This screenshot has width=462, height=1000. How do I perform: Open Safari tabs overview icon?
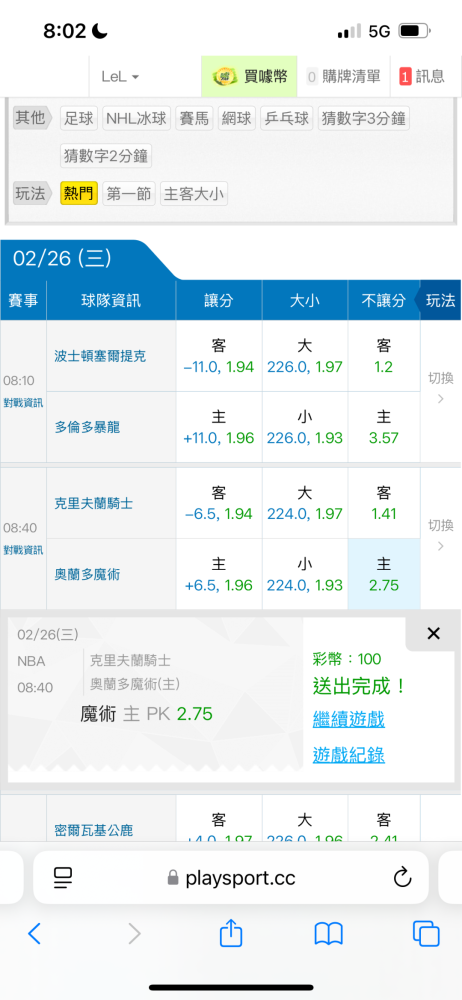click(x=426, y=934)
